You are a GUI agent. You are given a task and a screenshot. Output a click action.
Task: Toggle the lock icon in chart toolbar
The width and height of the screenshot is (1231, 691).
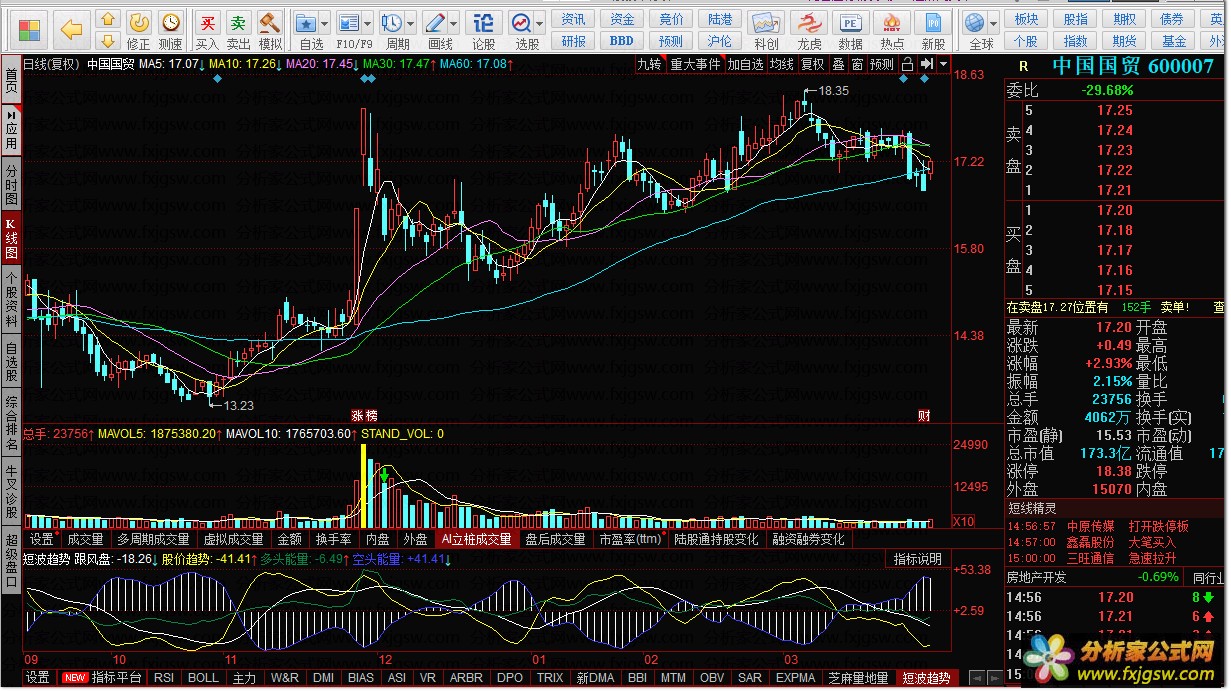907,64
